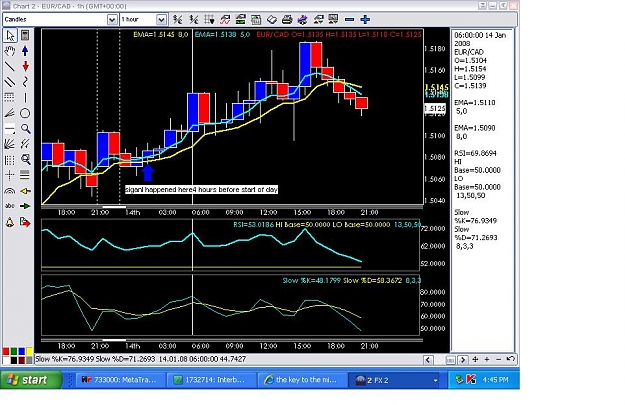Pick the yellow color swatch

[29, 351]
